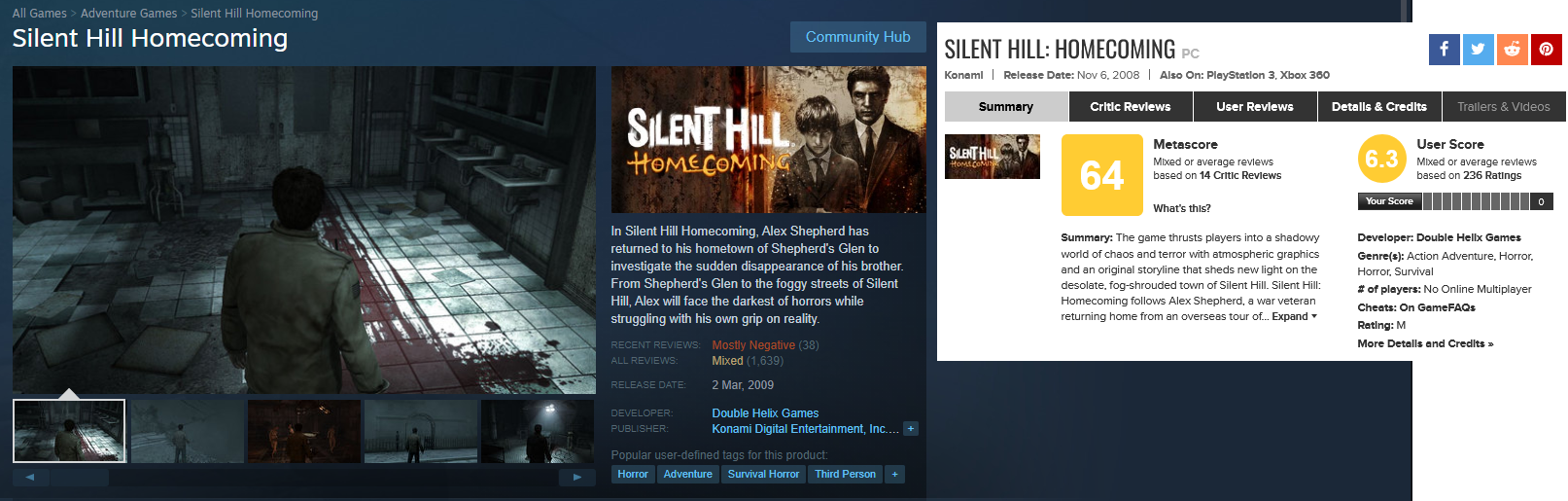This screenshot has height=501, width=1568.
Task: Select the second screenshot thumbnail
Action: [x=187, y=431]
